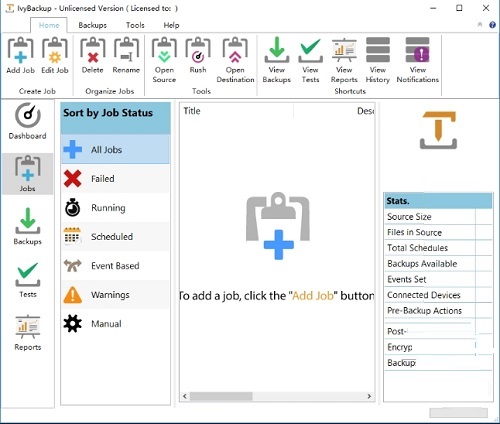This screenshot has width=500, height=424.
Task: Click the horizontal scrollbar thumb
Action: [x=221, y=396]
